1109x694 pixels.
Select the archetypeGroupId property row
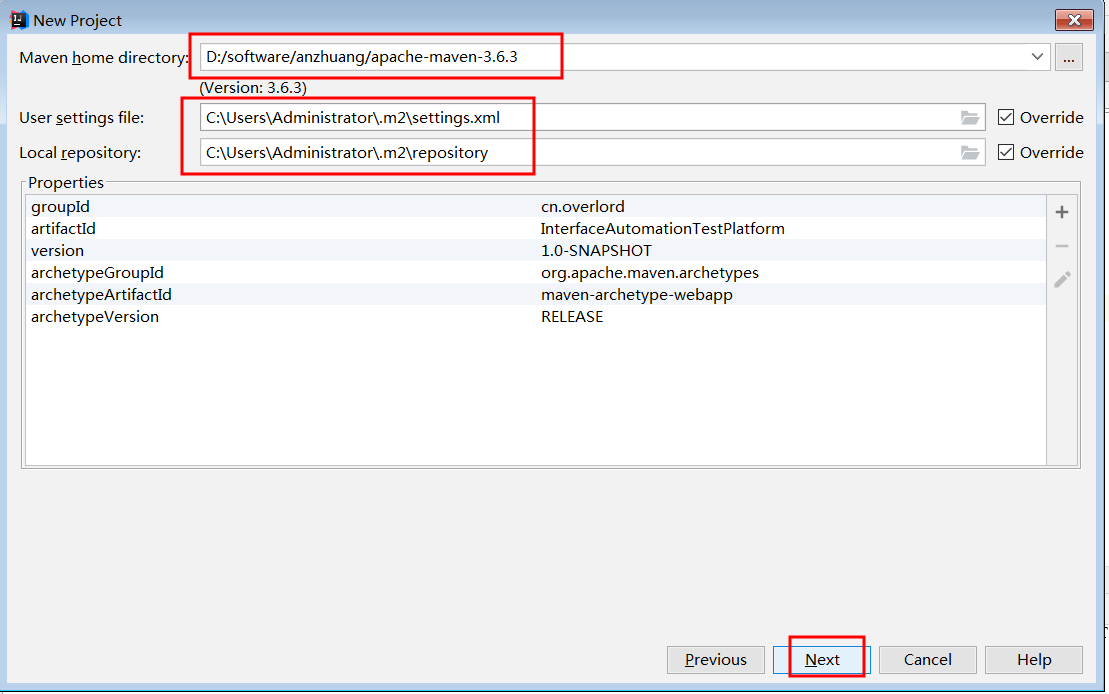click(535, 272)
